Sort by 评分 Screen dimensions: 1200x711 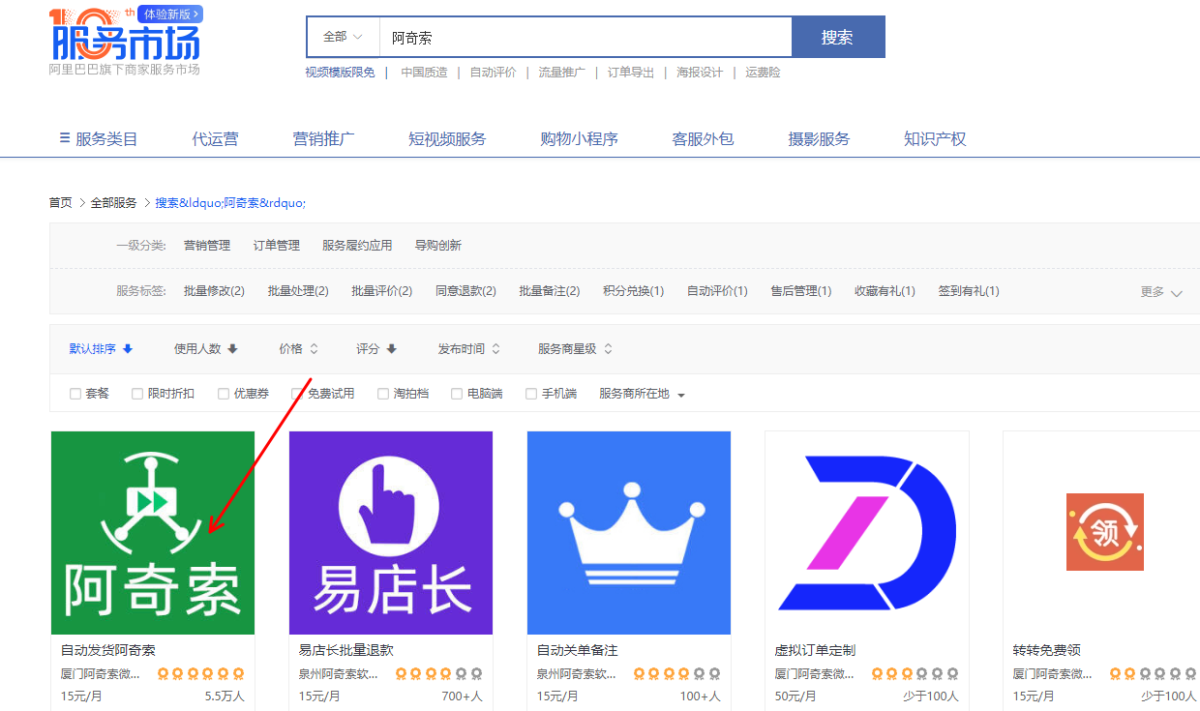[x=376, y=349]
